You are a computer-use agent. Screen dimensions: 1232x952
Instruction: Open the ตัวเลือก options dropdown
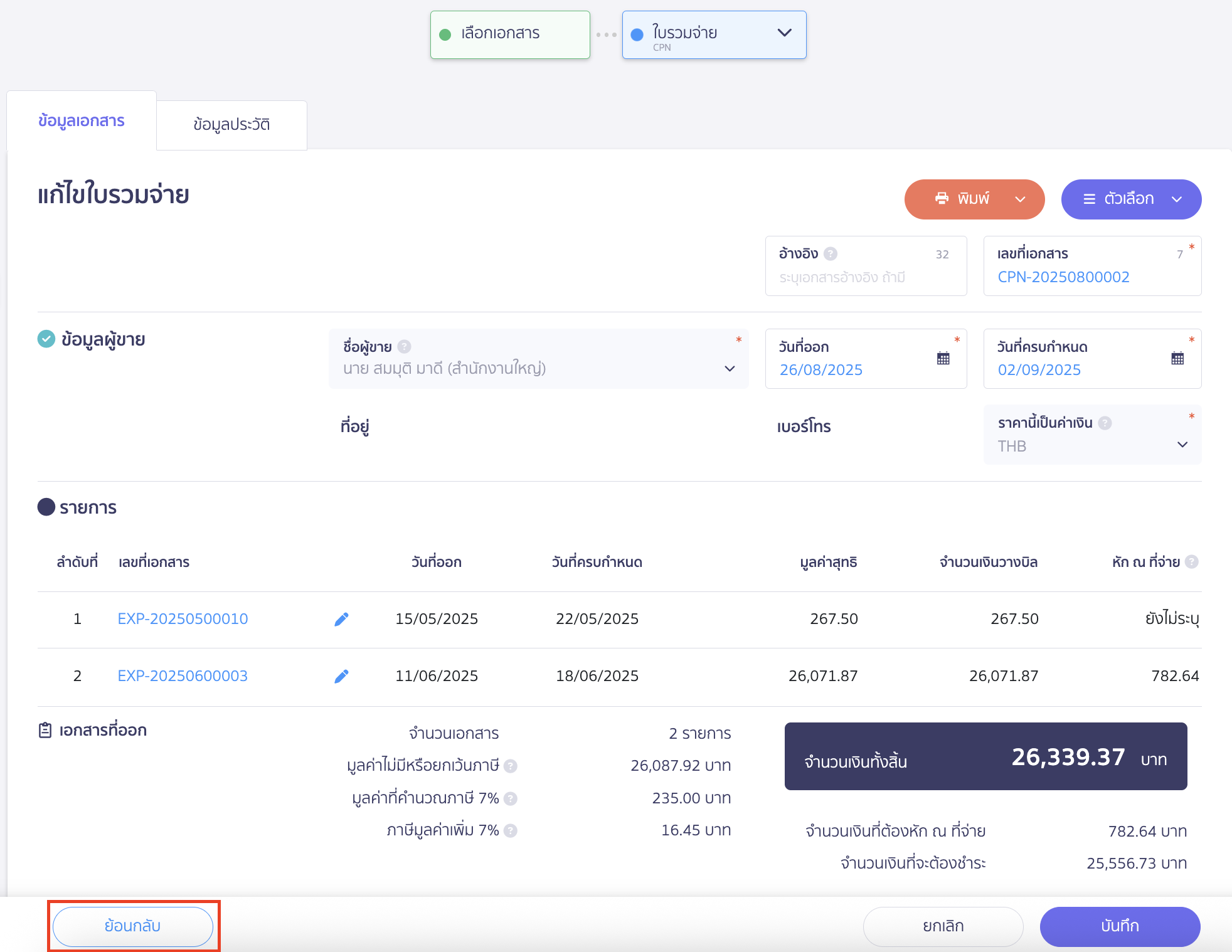[x=1131, y=199]
